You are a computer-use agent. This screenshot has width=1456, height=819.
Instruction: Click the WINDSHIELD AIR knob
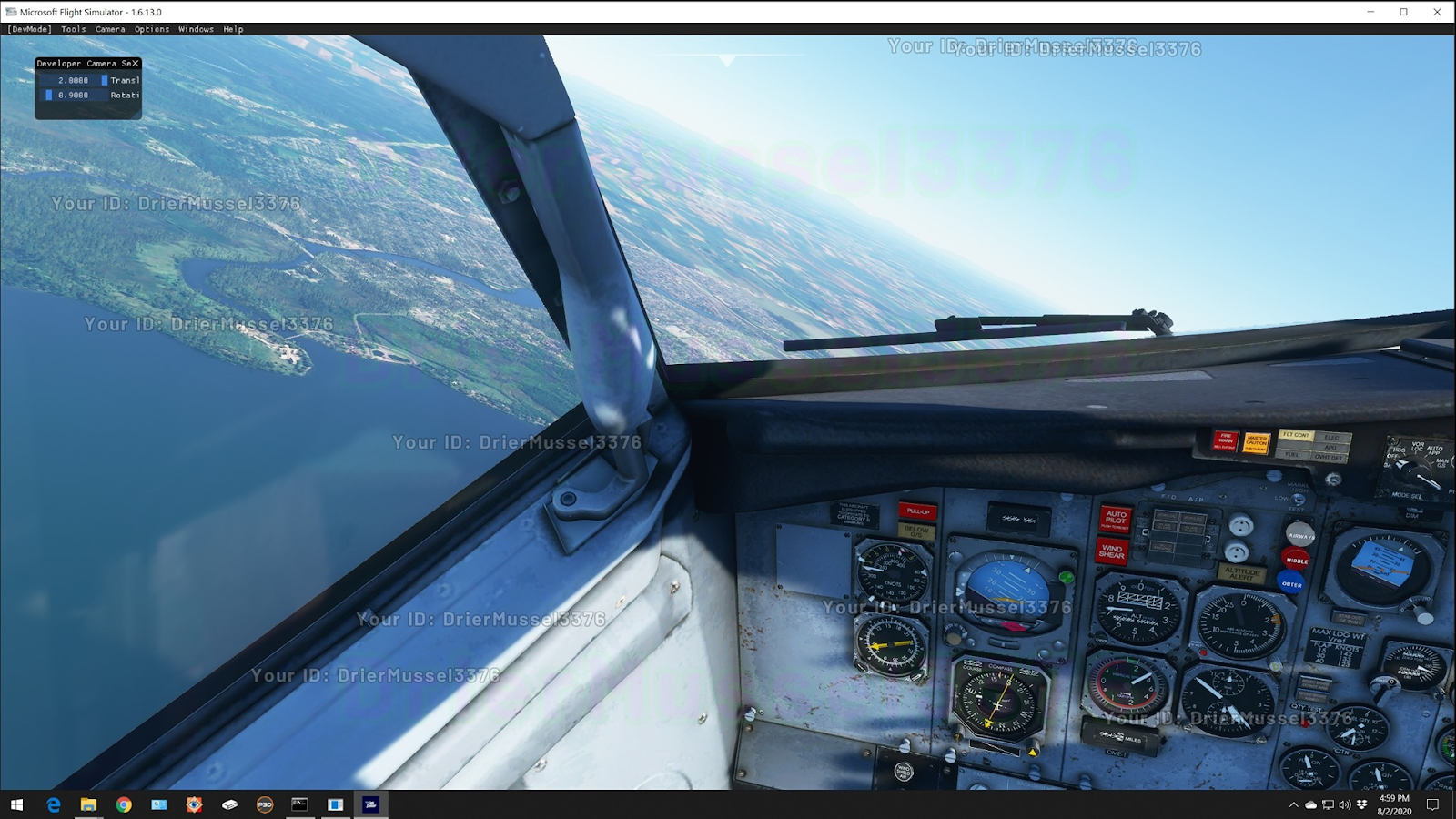click(904, 773)
